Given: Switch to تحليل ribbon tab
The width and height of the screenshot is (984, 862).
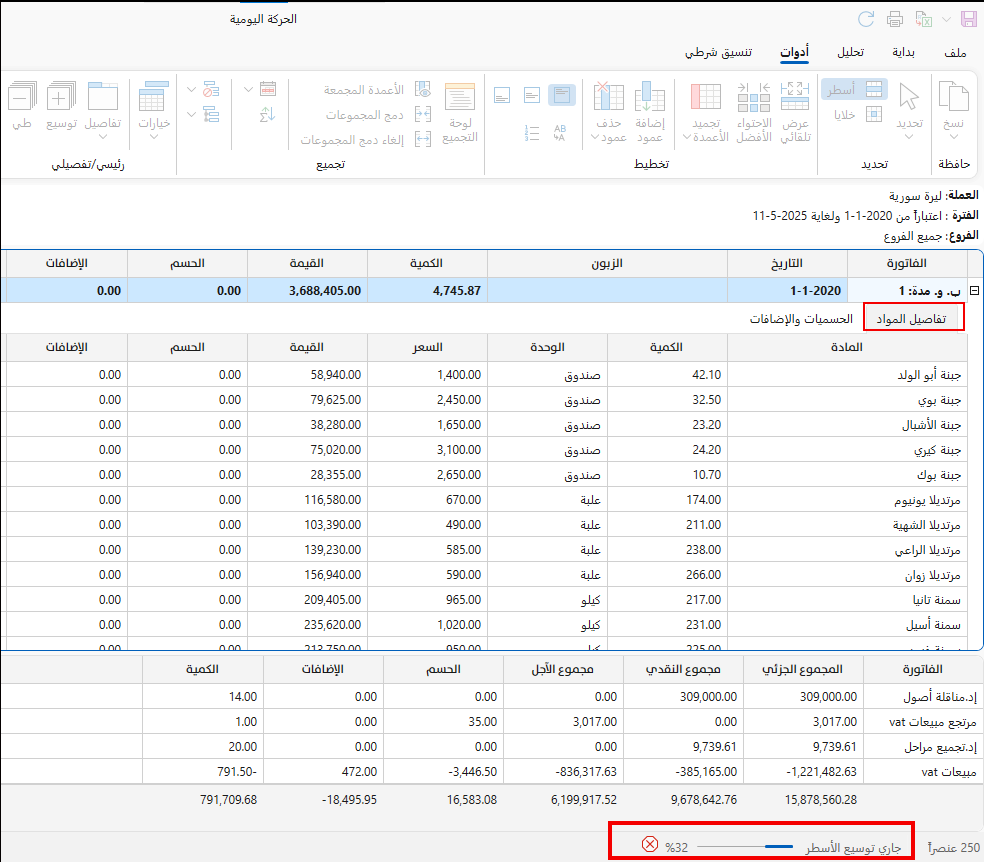Looking at the screenshot, I should click(x=851, y=52).
